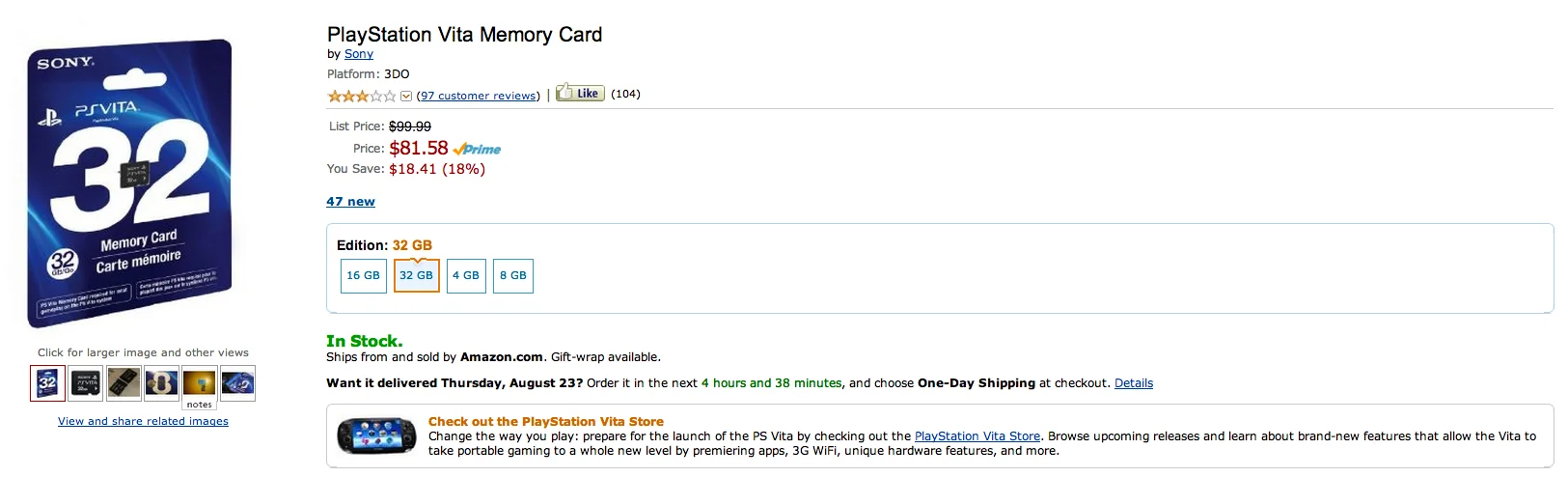Expand the rating breakdown dropdown arrow
The width and height of the screenshot is (1568, 477).
click(x=406, y=96)
